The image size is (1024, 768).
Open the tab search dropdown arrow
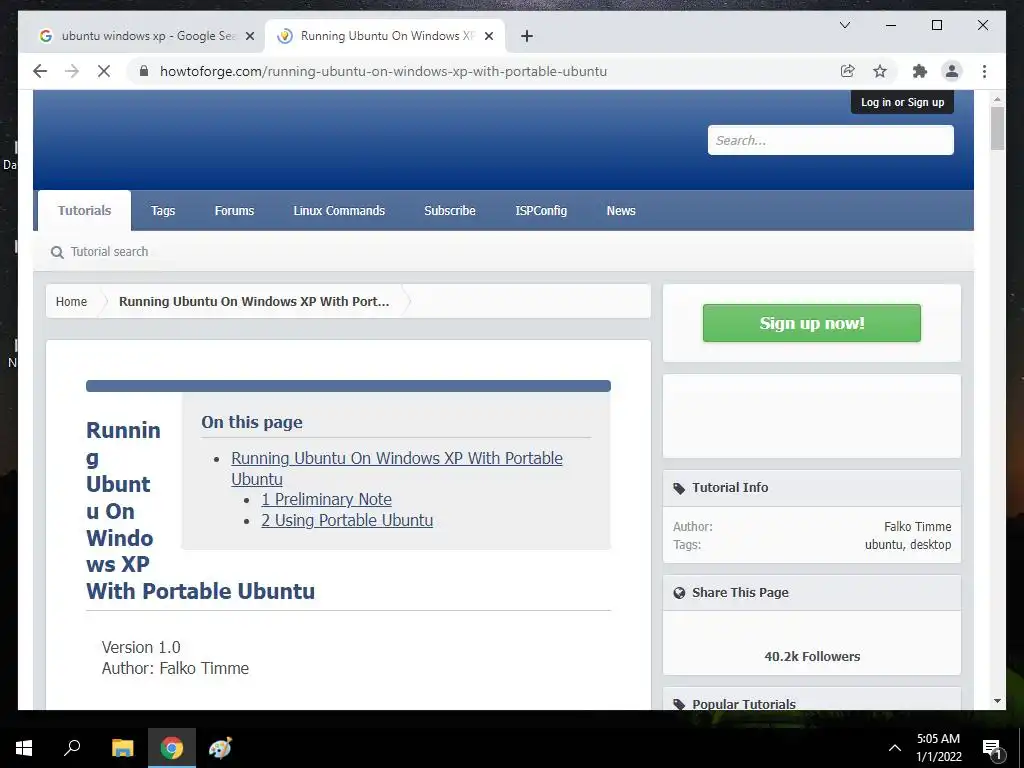(x=844, y=25)
